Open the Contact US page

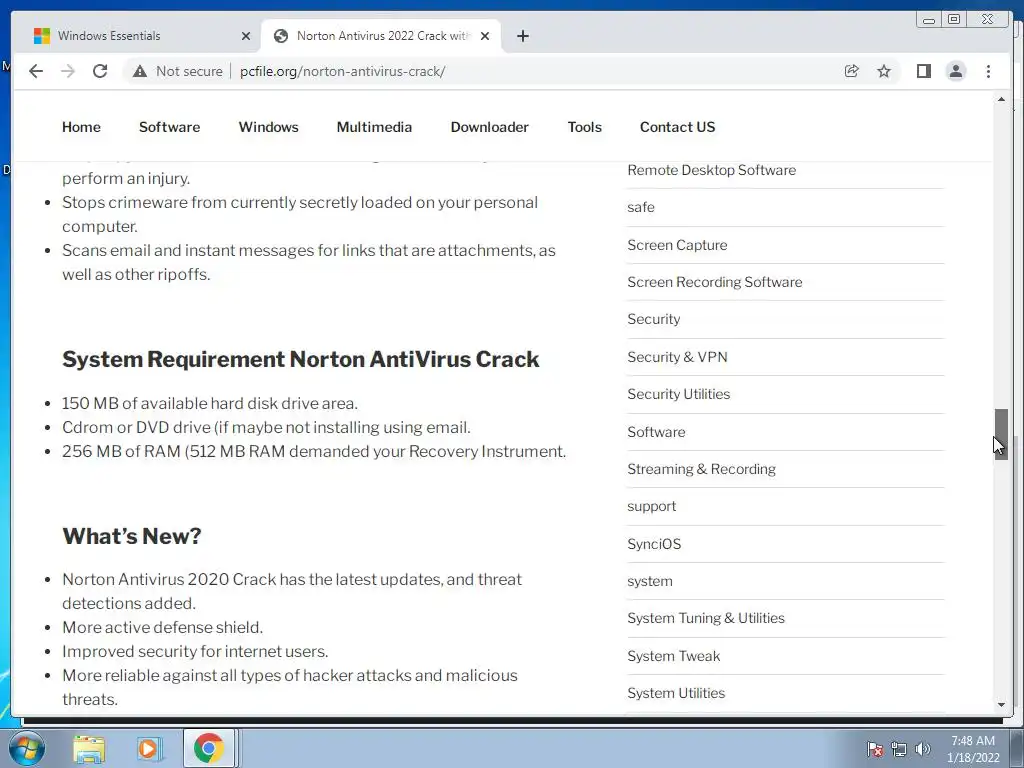pyautogui.click(x=677, y=127)
